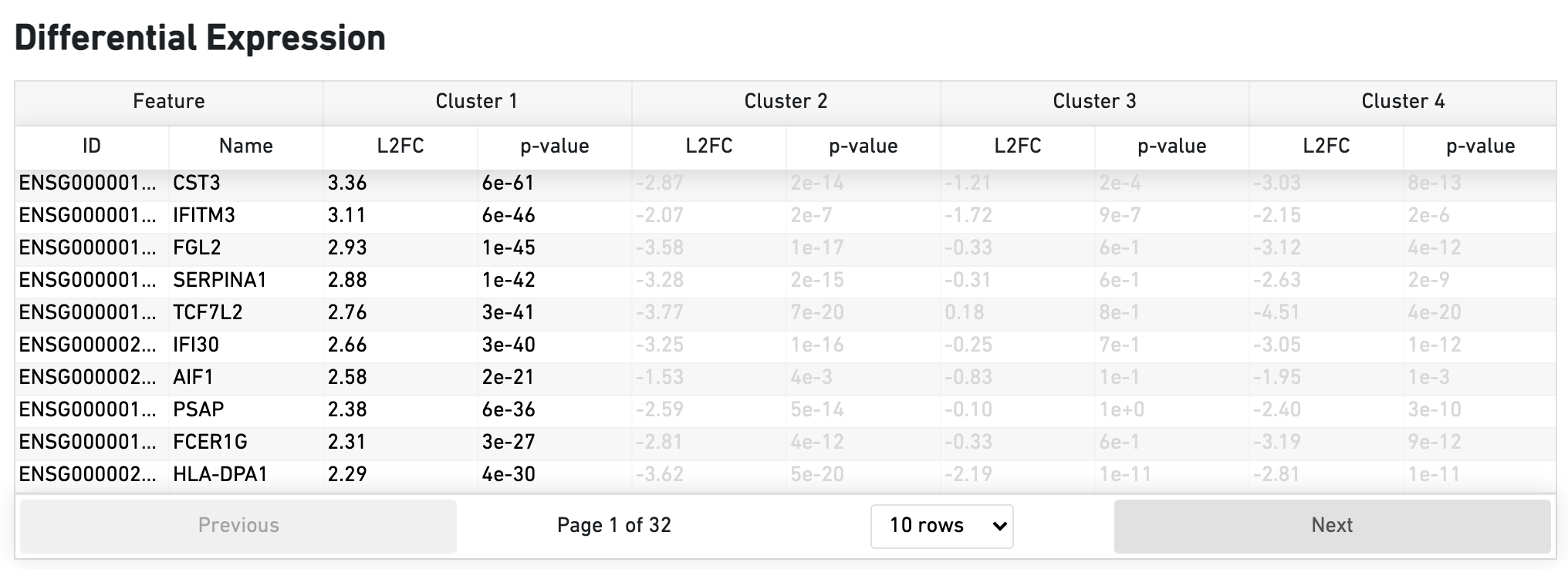Image resolution: width=1568 pixels, height=569 pixels.
Task: Sort by Cluster 1 L2FC column
Action: pos(400,146)
